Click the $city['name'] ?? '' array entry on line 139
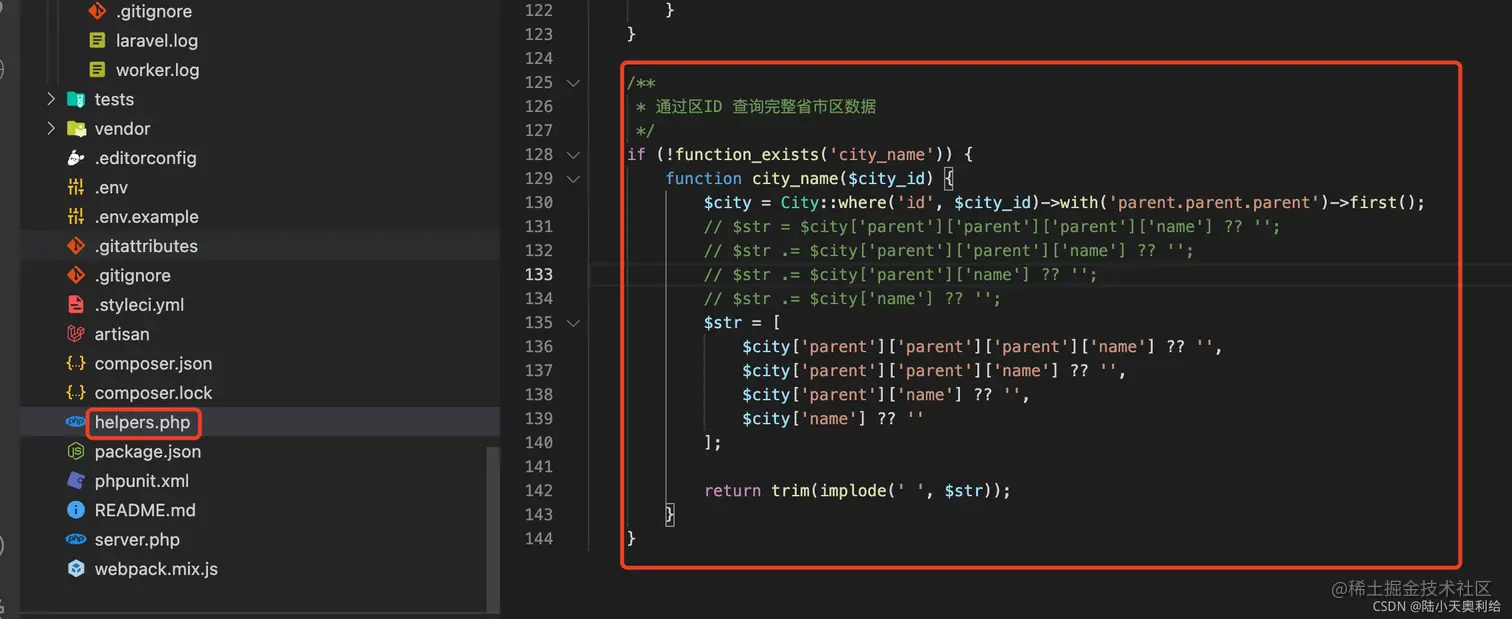Viewport: 1512px width, 619px height. pyautogui.click(x=833, y=418)
